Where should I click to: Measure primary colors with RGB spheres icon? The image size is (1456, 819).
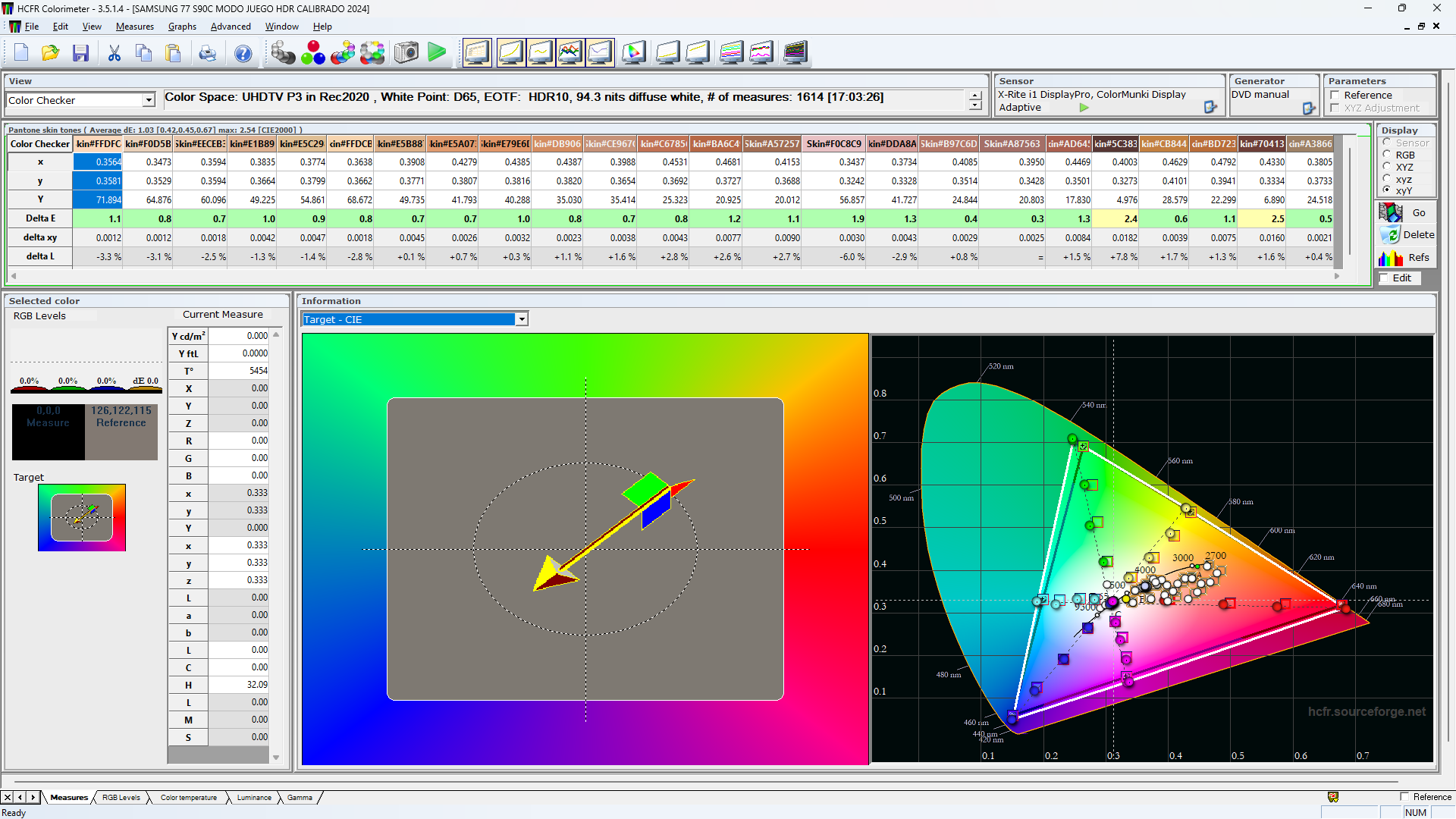(312, 53)
